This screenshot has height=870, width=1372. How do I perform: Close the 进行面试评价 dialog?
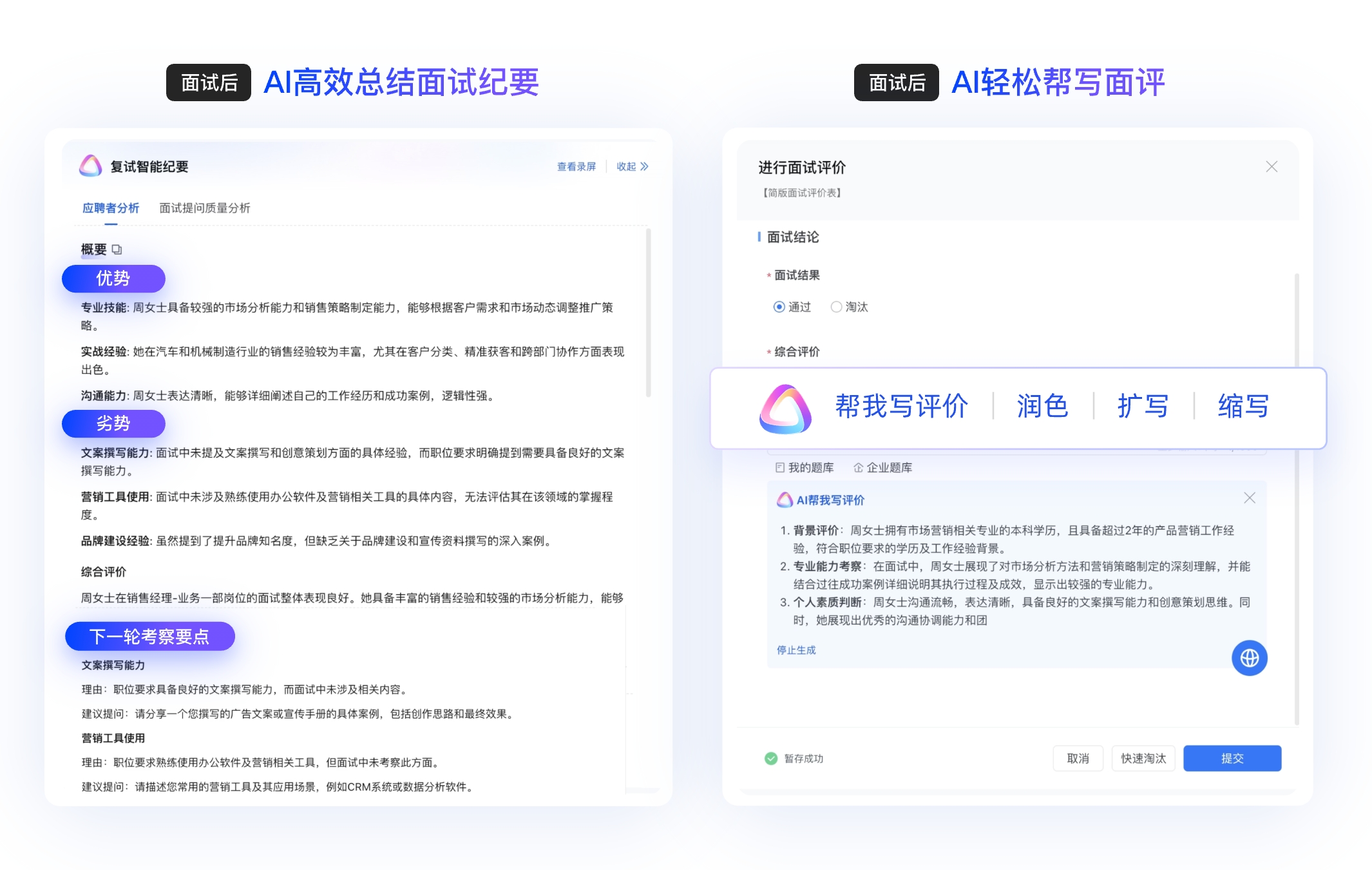(x=1271, y=167)
